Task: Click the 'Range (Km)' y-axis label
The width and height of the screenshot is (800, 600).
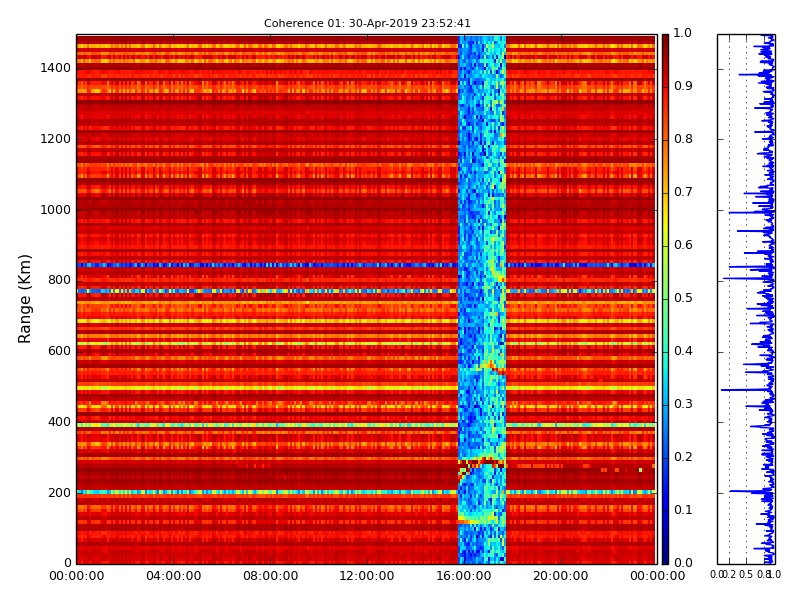Action: (x=24, y=299)
